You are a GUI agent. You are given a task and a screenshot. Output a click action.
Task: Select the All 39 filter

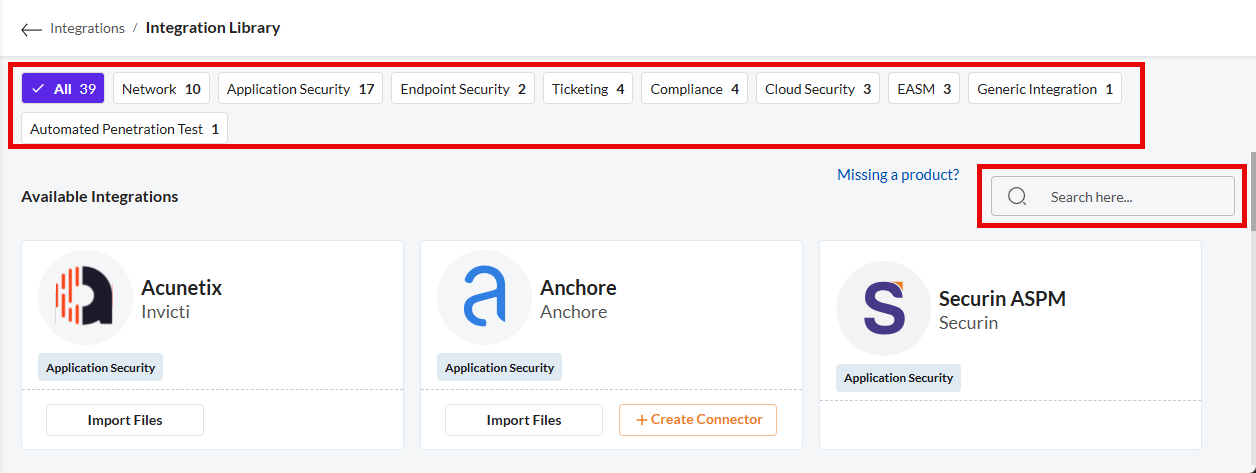coord(63,89)
